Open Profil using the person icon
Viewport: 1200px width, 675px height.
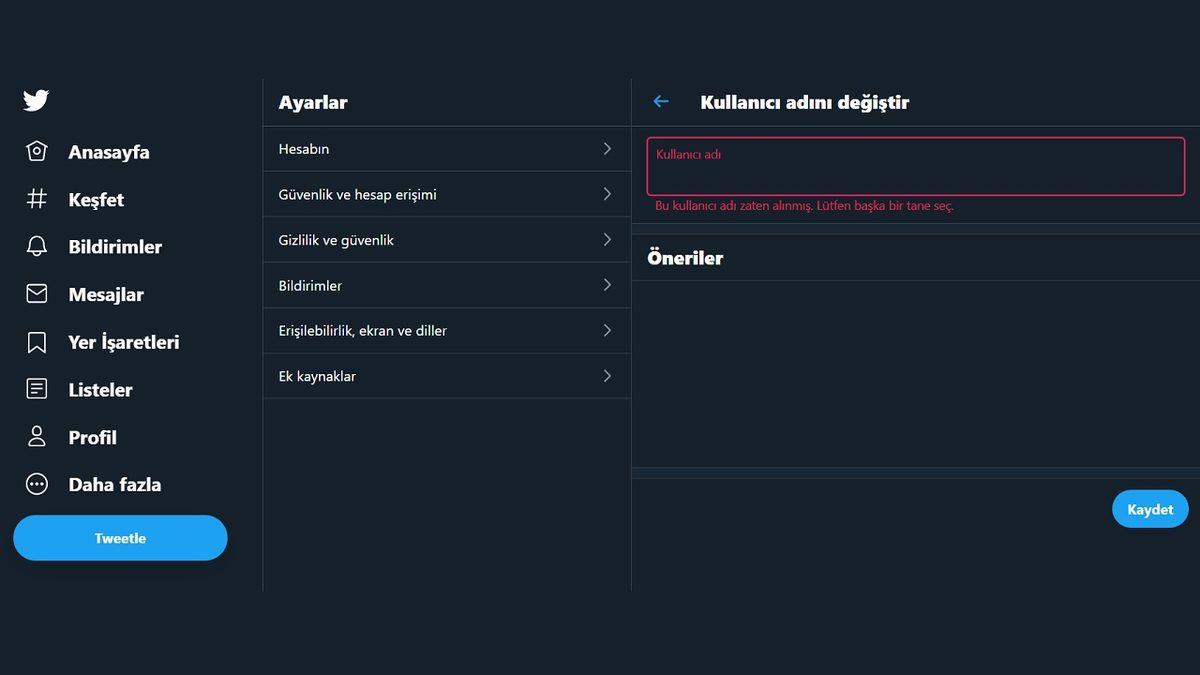(36, 437)
